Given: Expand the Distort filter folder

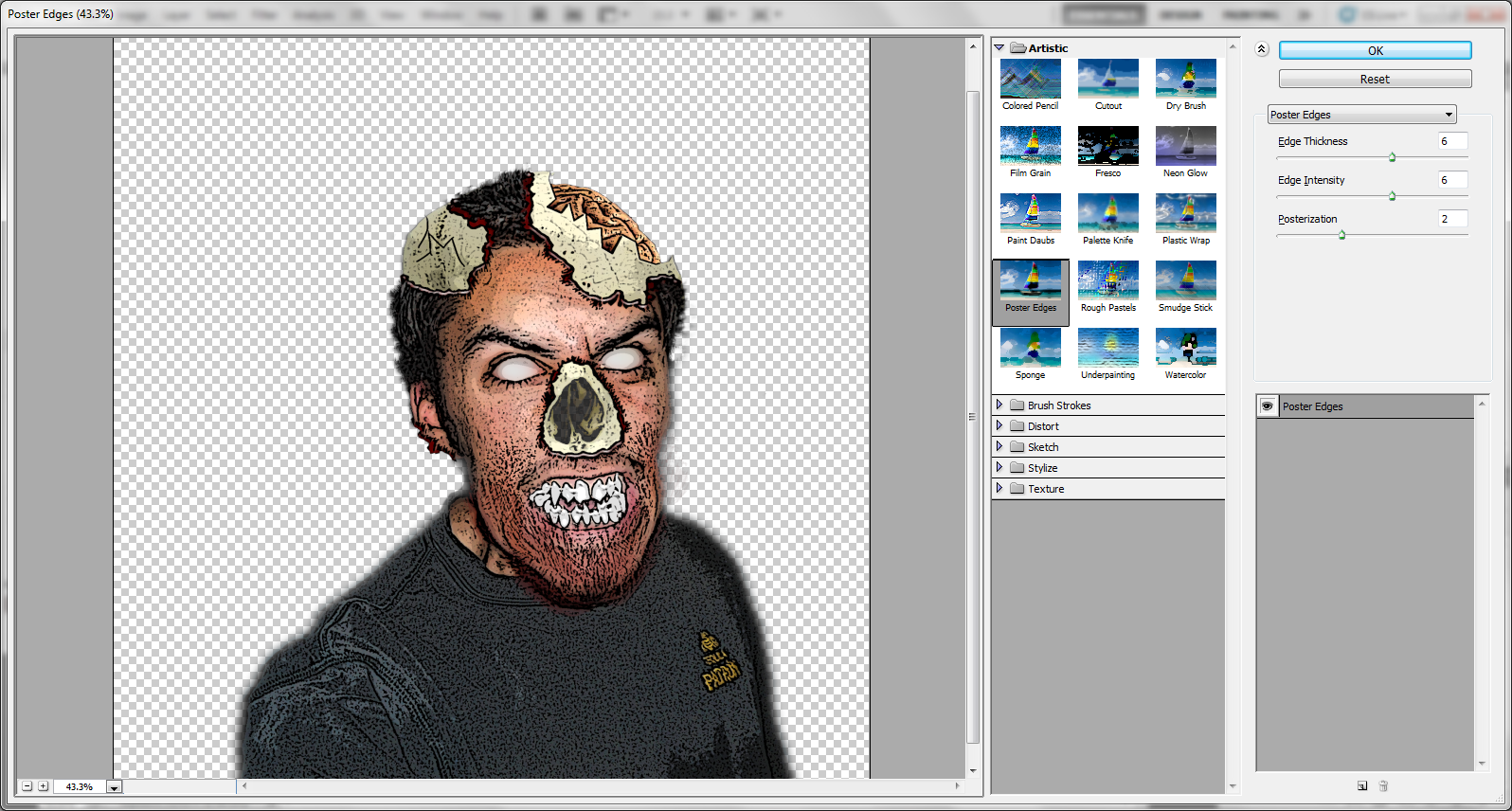Looking at the screenshot, I should [x=999, y=425].
